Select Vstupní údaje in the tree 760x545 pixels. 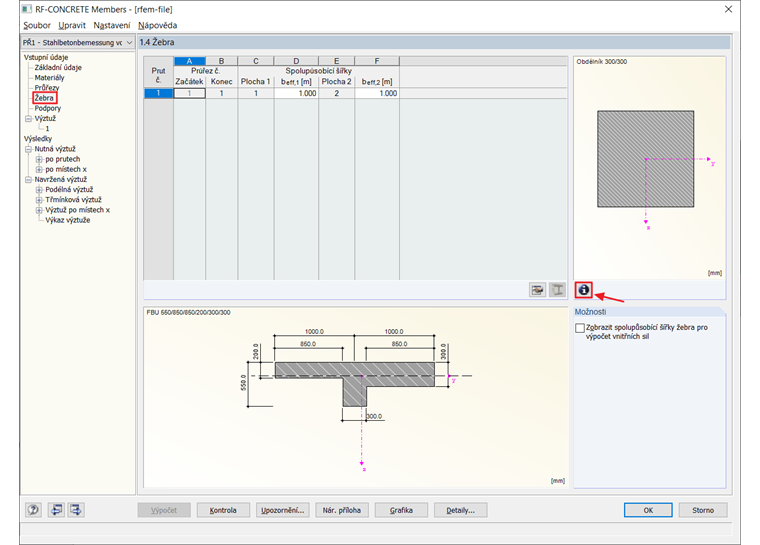pos(46,57)
